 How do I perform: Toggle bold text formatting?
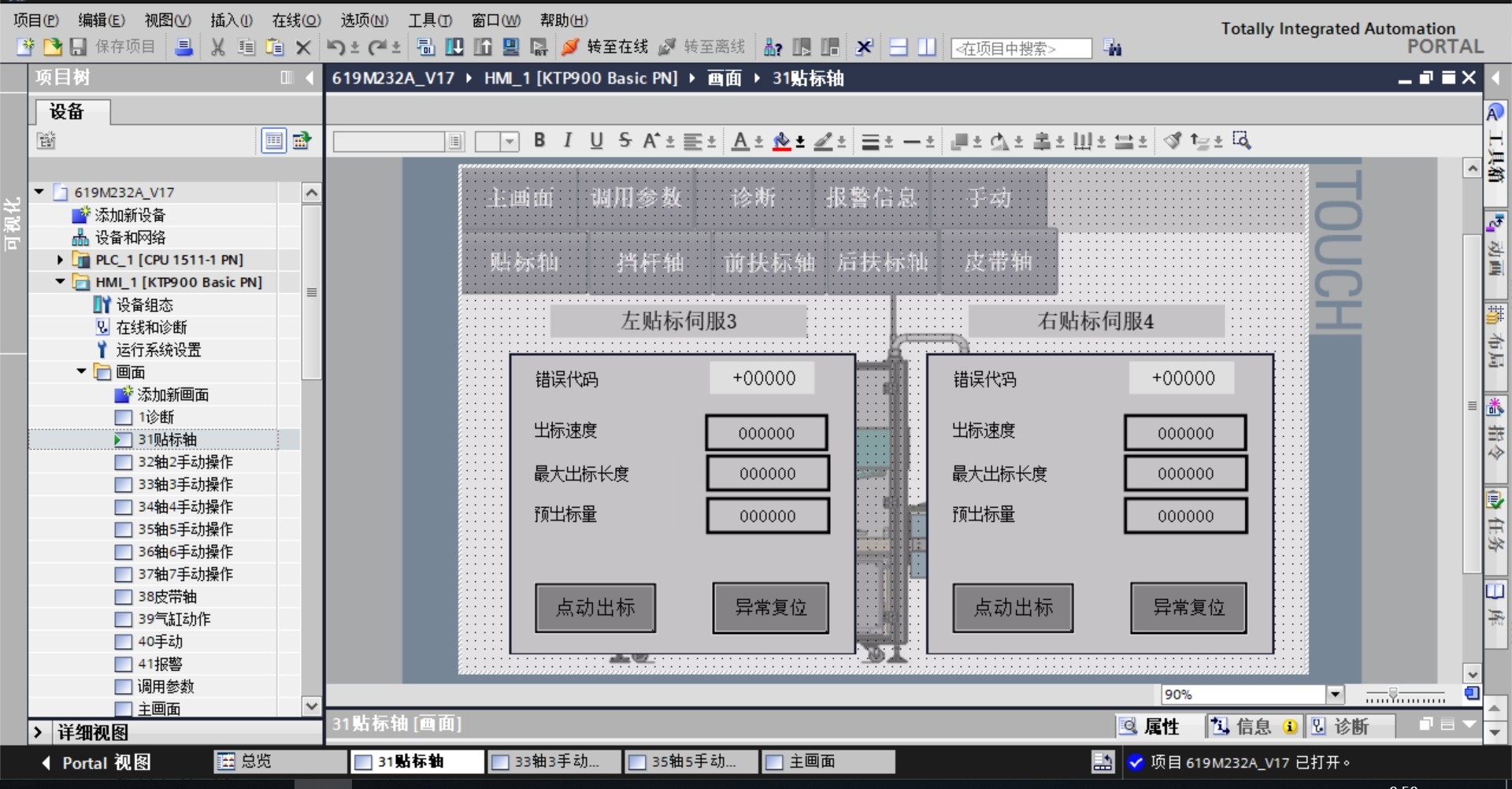(x=539, y=140)
